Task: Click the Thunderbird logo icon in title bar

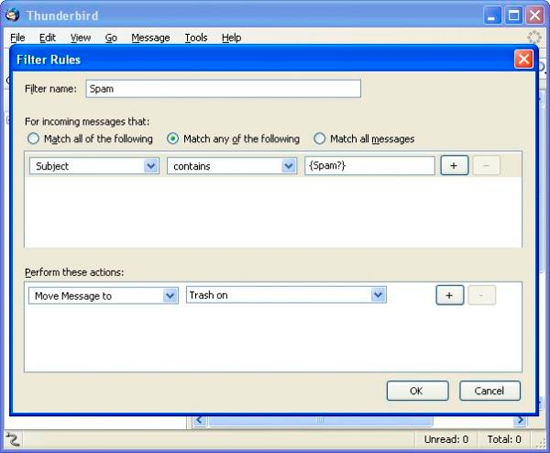Action: click(12, 15)
